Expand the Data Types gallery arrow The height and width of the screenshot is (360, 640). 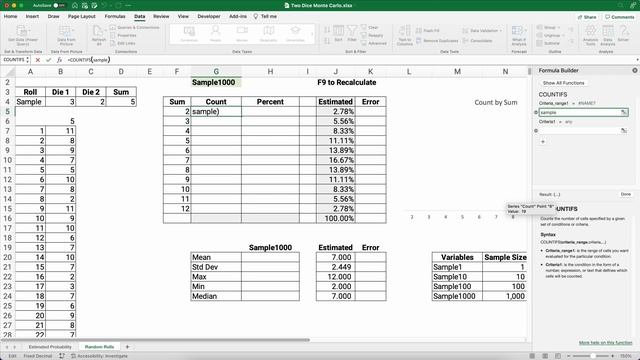point(312,34)
